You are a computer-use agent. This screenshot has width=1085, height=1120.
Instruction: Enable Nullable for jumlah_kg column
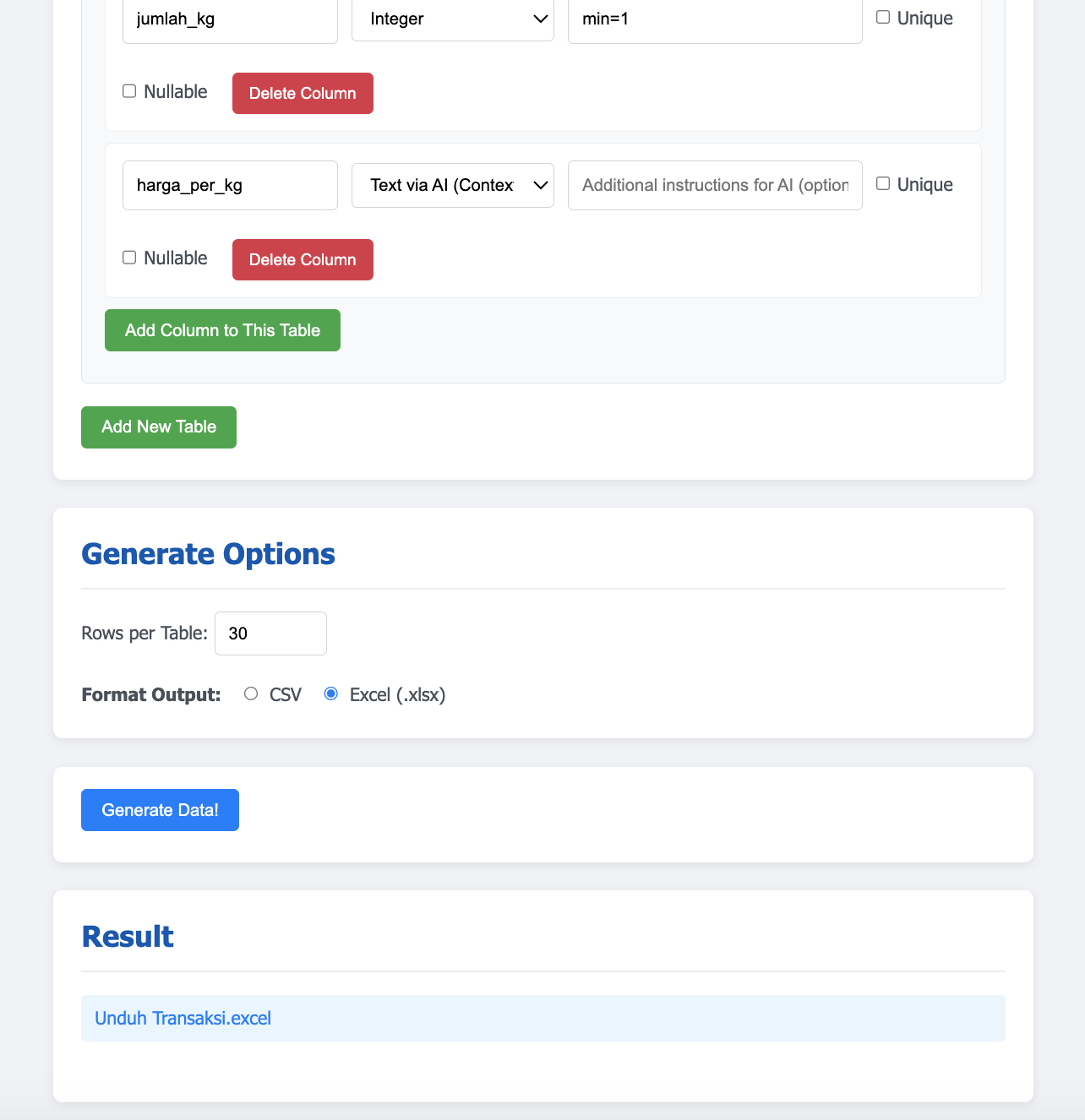pyautogui.click(x=129, y=90)
